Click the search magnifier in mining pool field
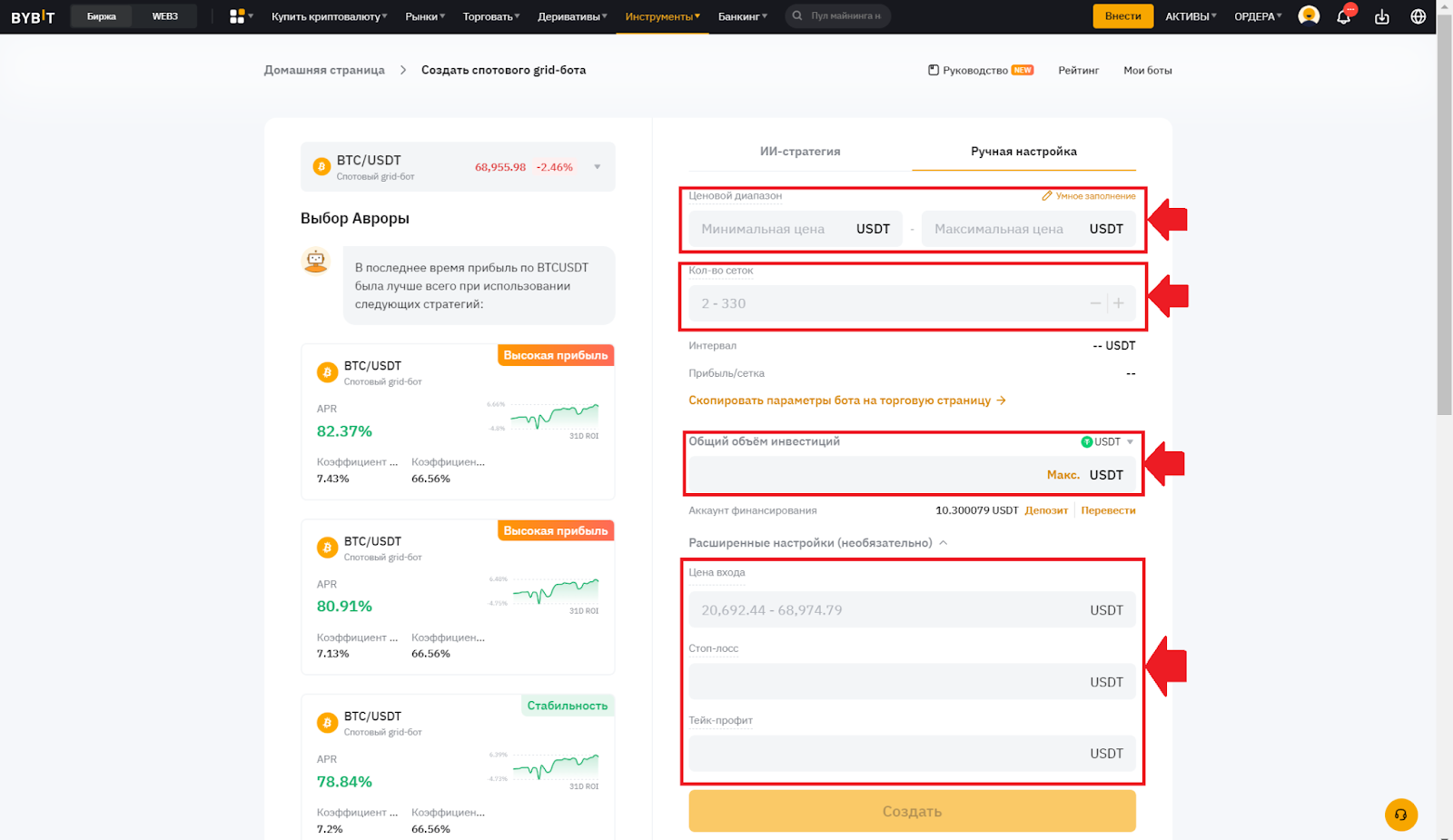1453x840 pixels. [796, 15]
